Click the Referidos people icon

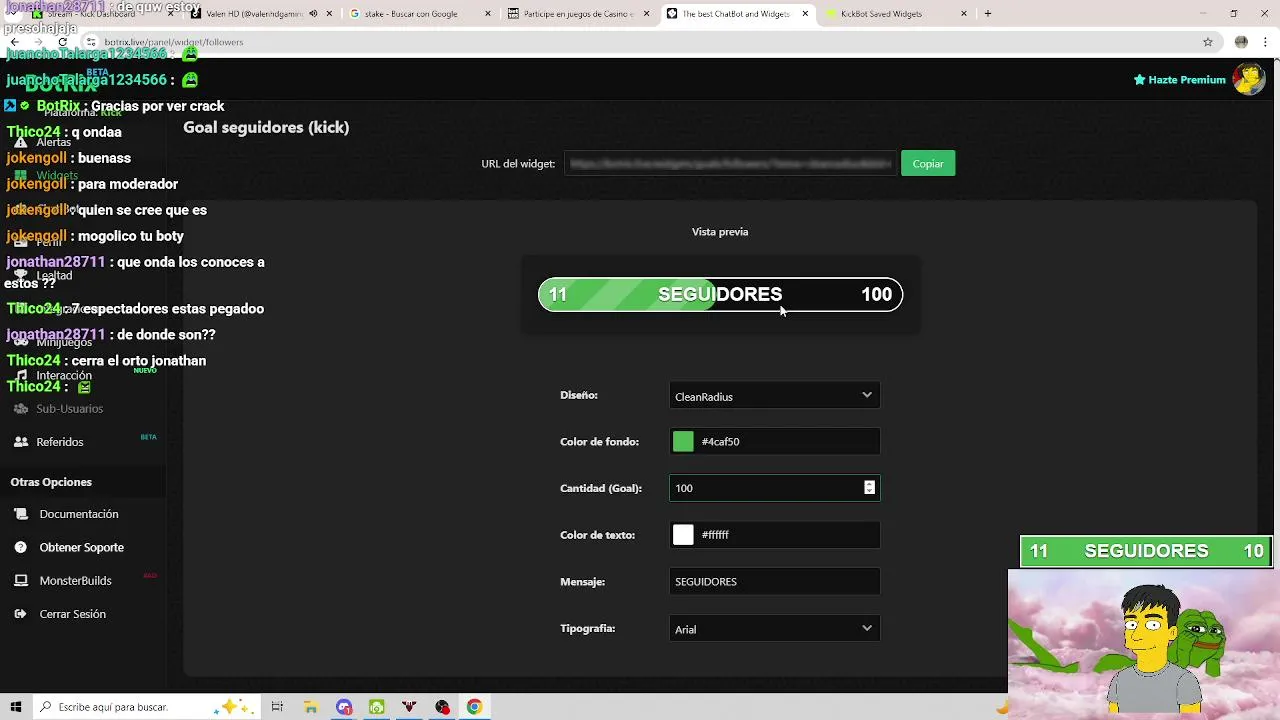point(21,442)
